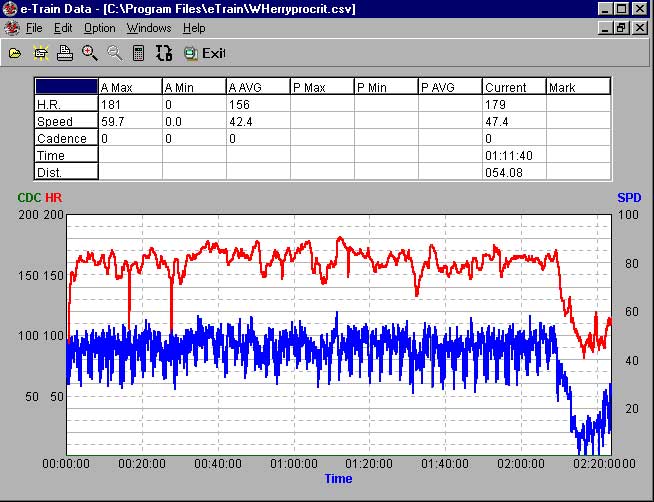654x502 pixels.
Task: Print the chart using the printer icon
Action: pyautogui.click(x=64, y=53)
